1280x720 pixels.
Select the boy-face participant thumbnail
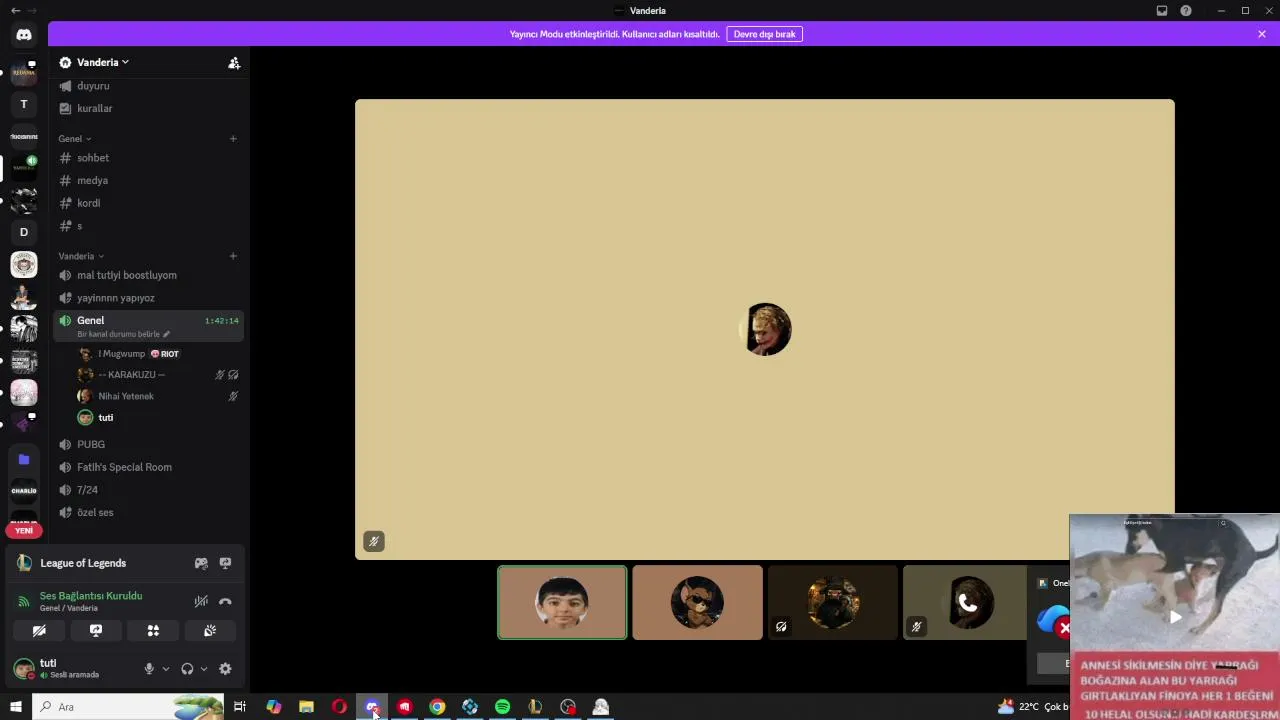562,602
